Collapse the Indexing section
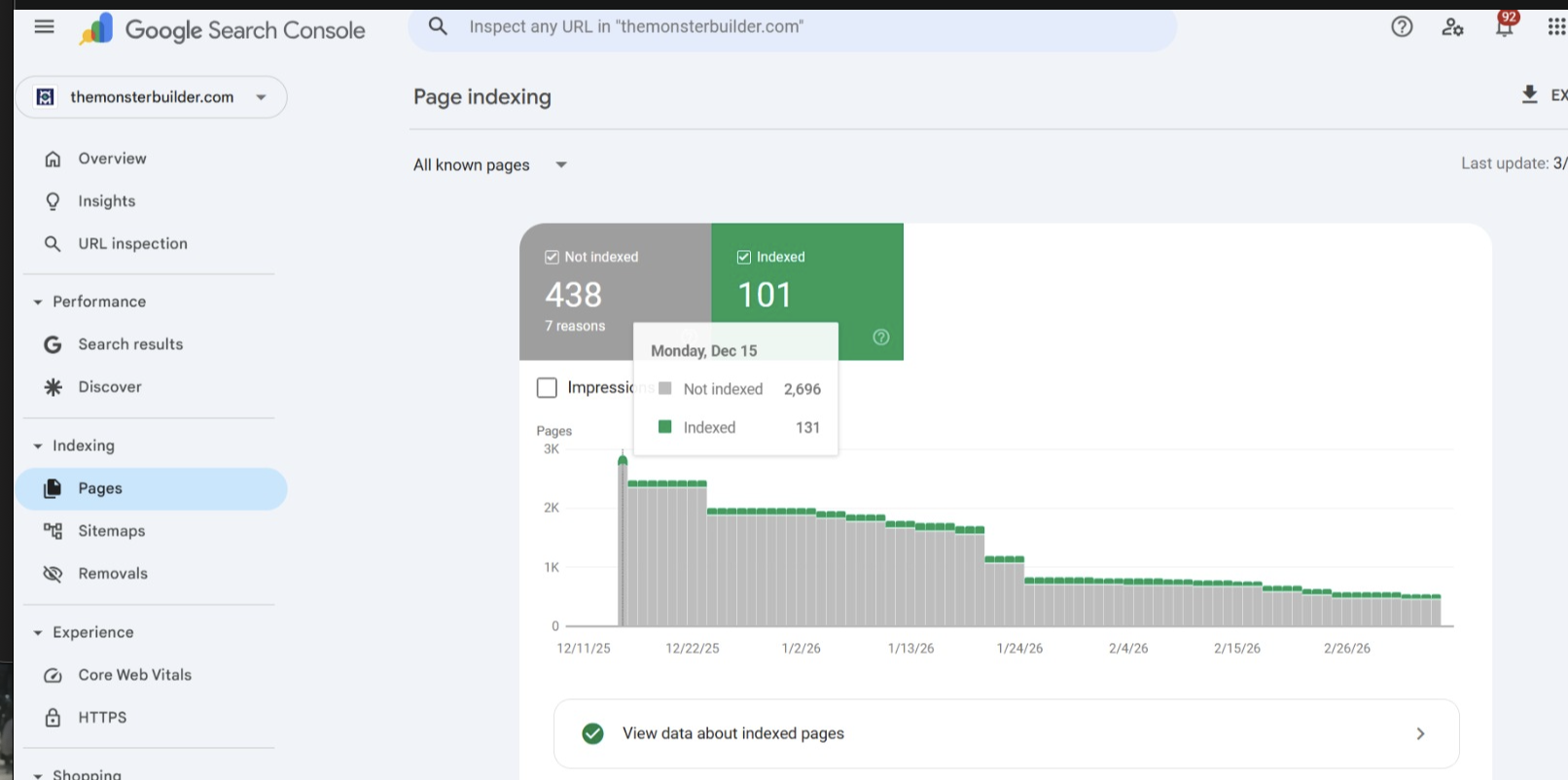Screen dimensions: 1568x780 pyautogui.click(x=38, y=446)
